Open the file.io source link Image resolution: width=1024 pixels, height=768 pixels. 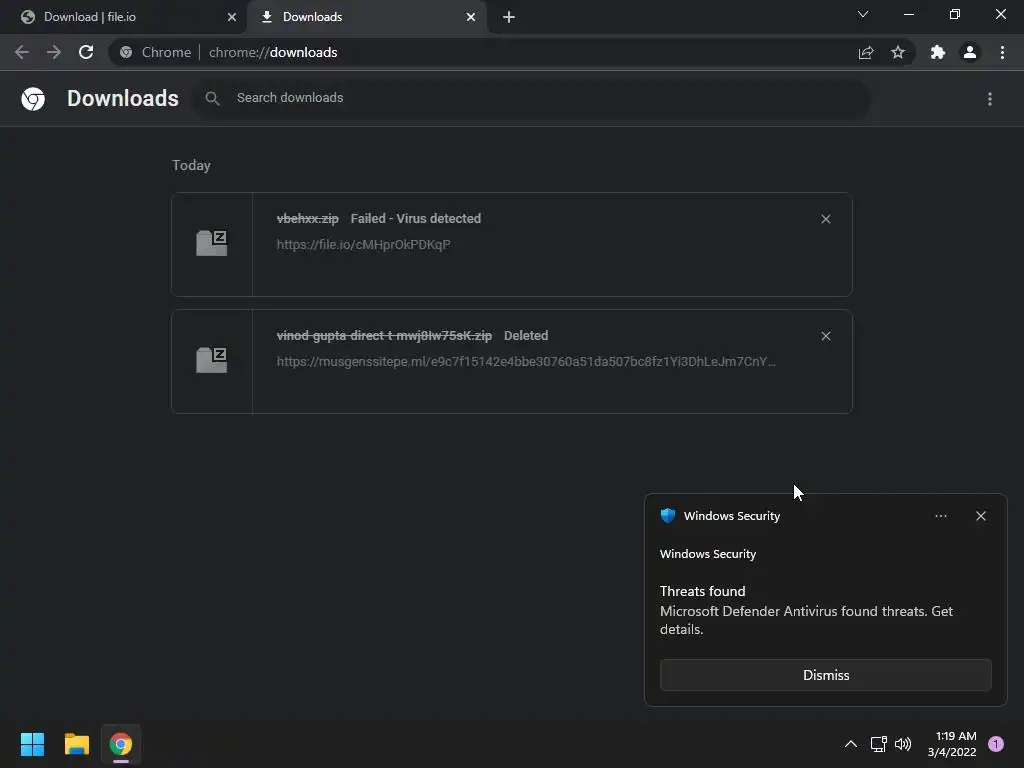364,244
